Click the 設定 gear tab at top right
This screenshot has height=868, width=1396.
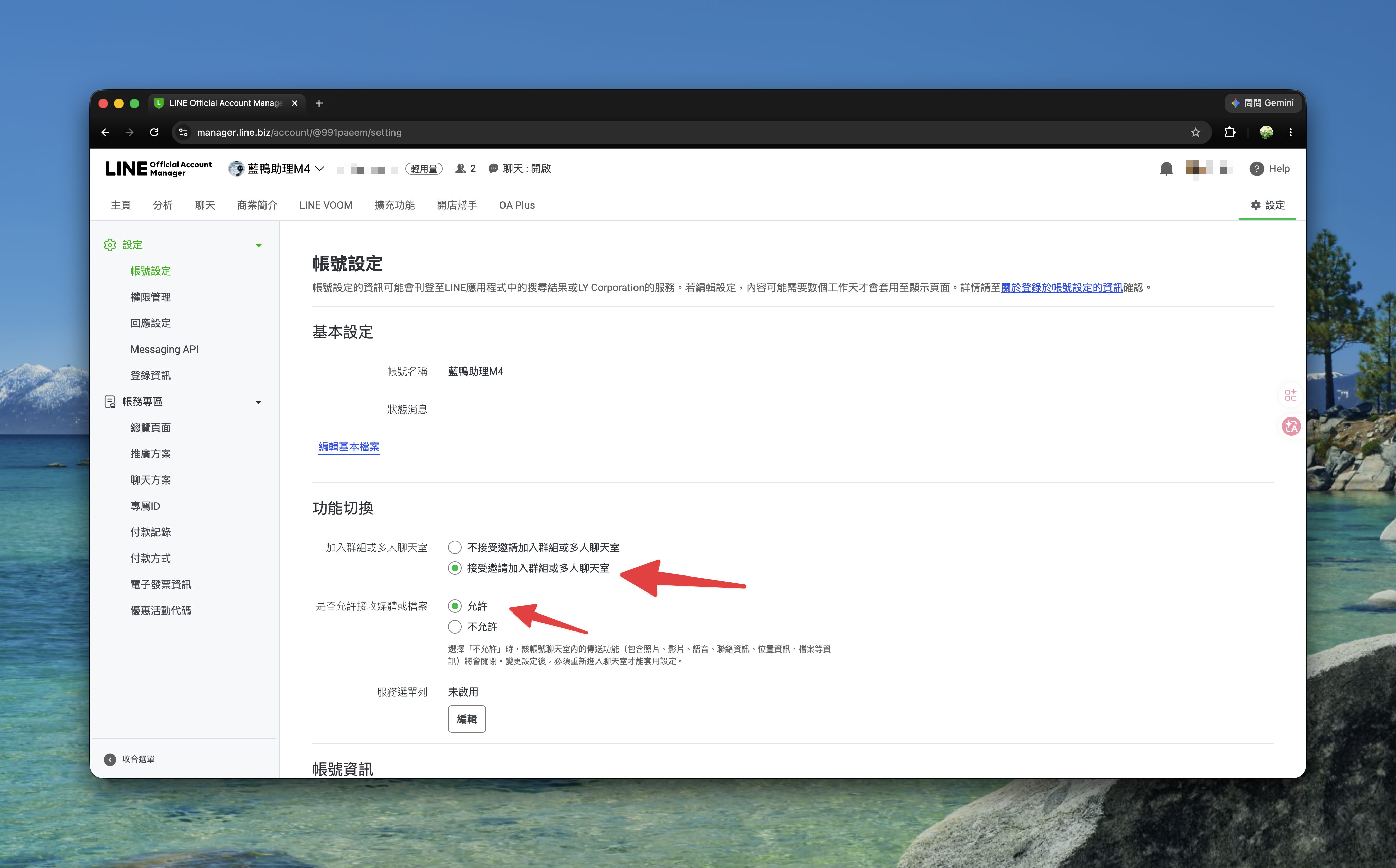(x=1267, y=206)
